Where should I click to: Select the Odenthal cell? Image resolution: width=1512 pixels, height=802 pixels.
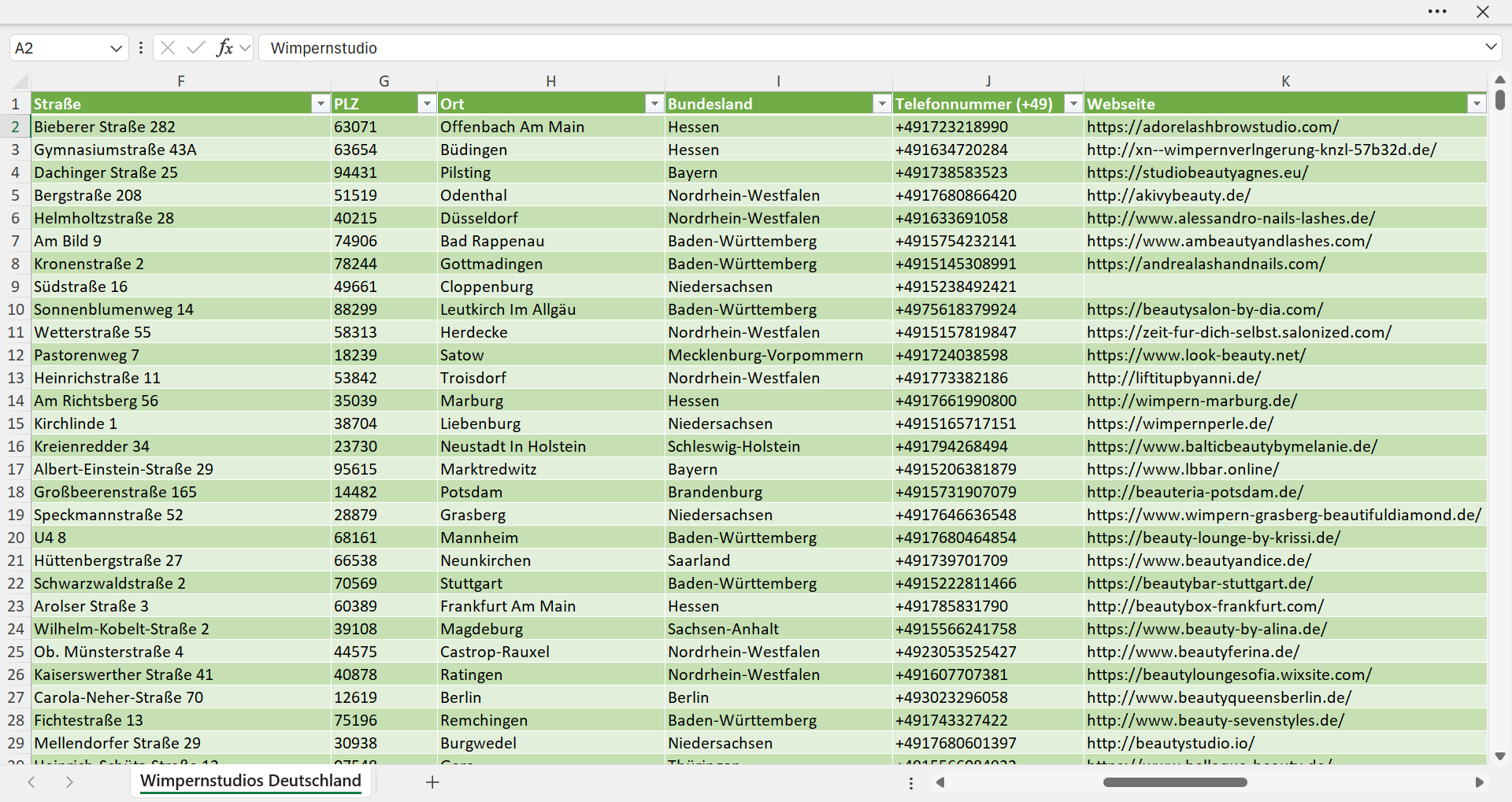[x=551, y=195]
